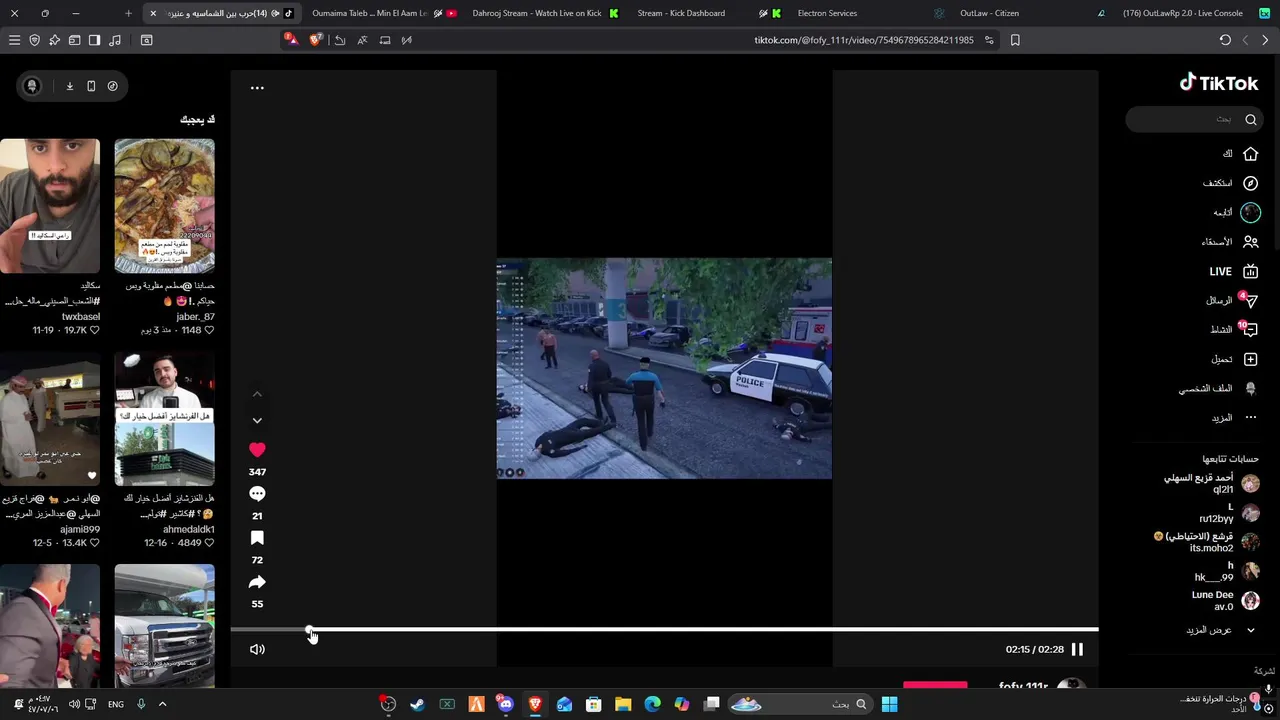This screenshot has width=1280, height=720.
Task: Click the compass icon in floating pill
Action: [x=112, y=86]
